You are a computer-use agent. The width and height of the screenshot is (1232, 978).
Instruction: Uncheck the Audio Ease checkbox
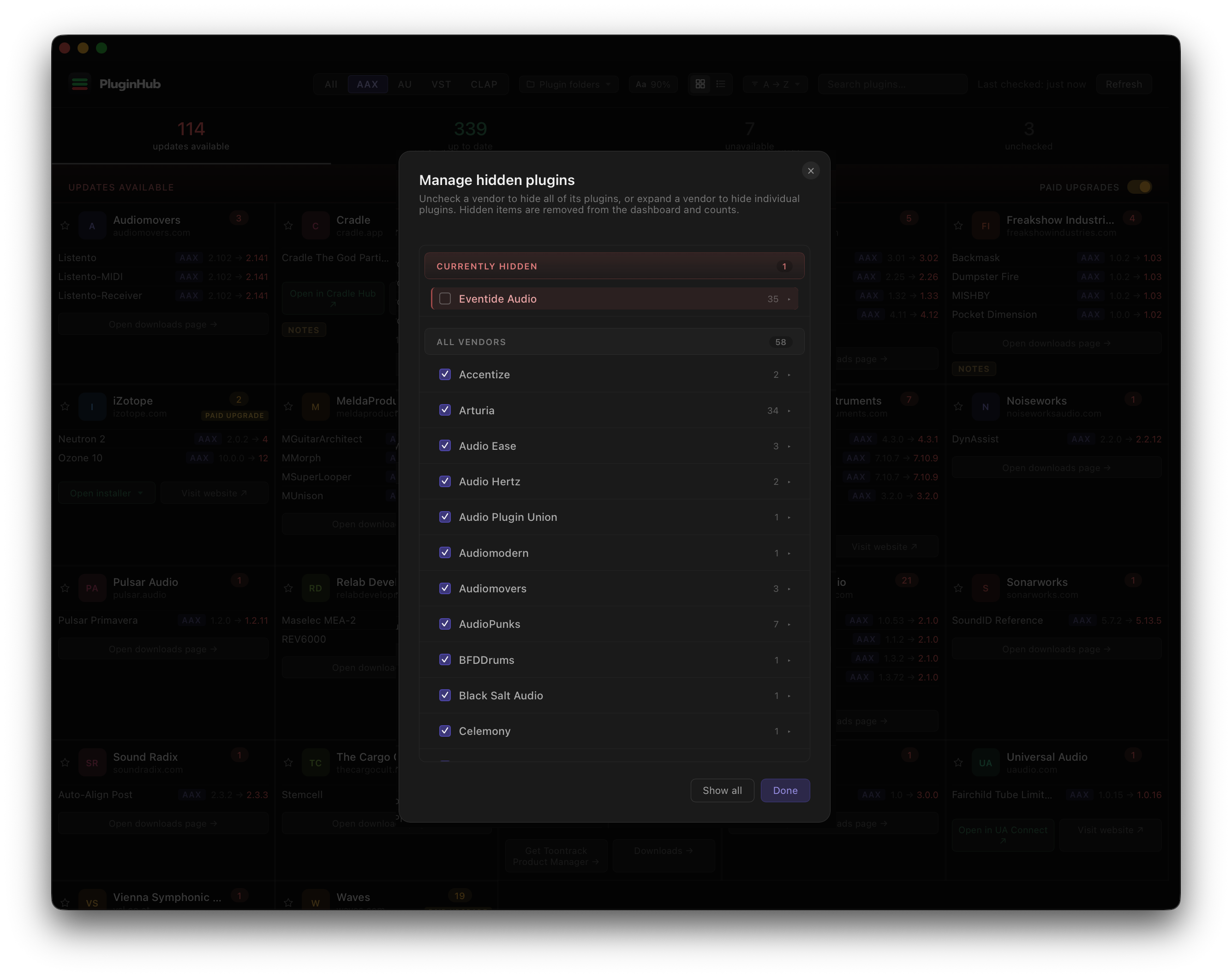coord(444,446)
